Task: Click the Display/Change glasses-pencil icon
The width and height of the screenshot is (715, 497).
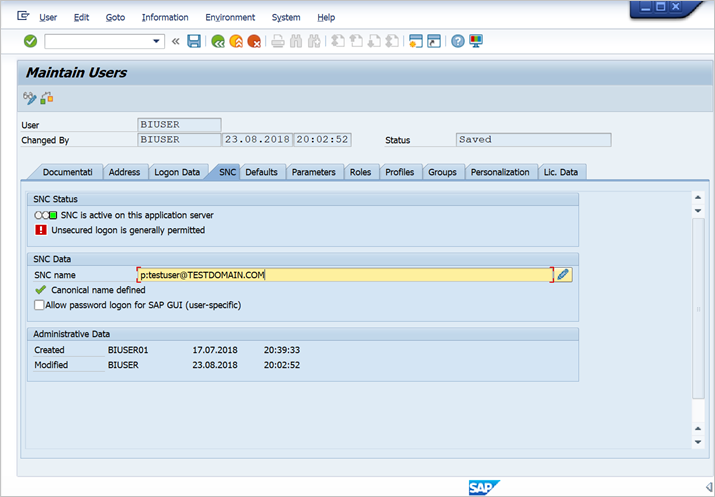Action: pos(30,98)
